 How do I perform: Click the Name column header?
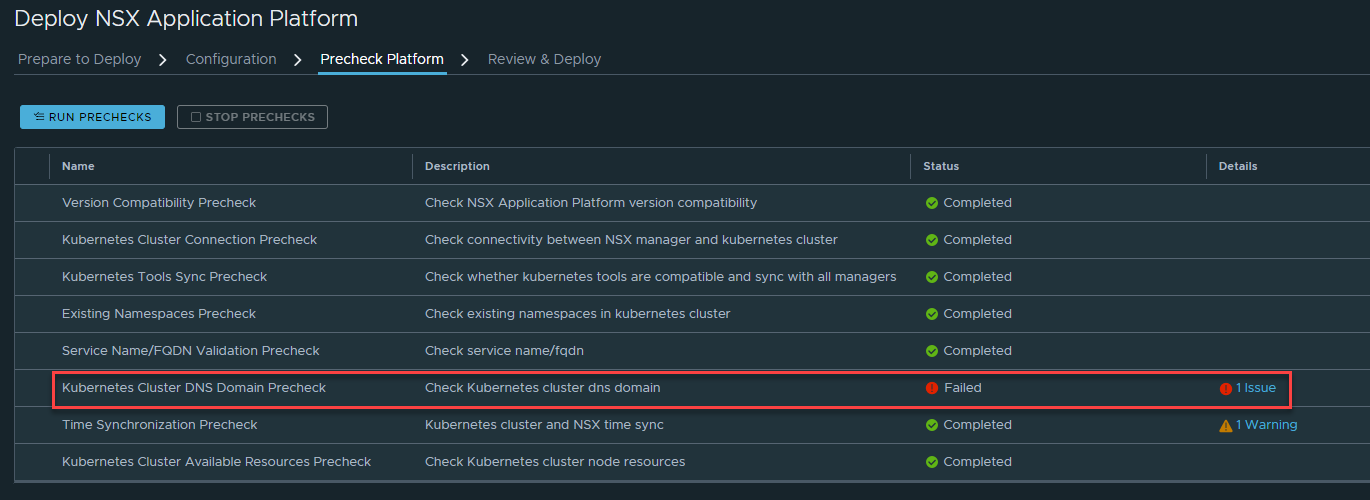coord(78,166)
